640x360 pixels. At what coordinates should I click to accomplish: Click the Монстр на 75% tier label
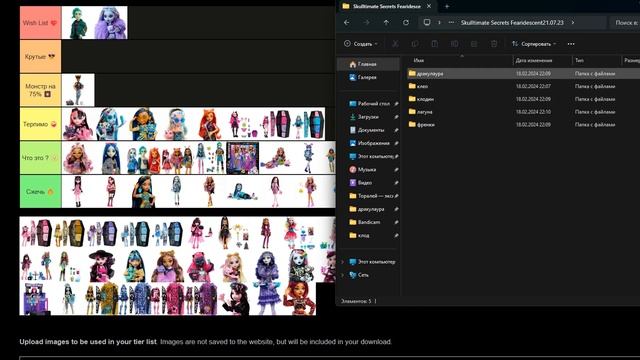[x=40, y=90]
